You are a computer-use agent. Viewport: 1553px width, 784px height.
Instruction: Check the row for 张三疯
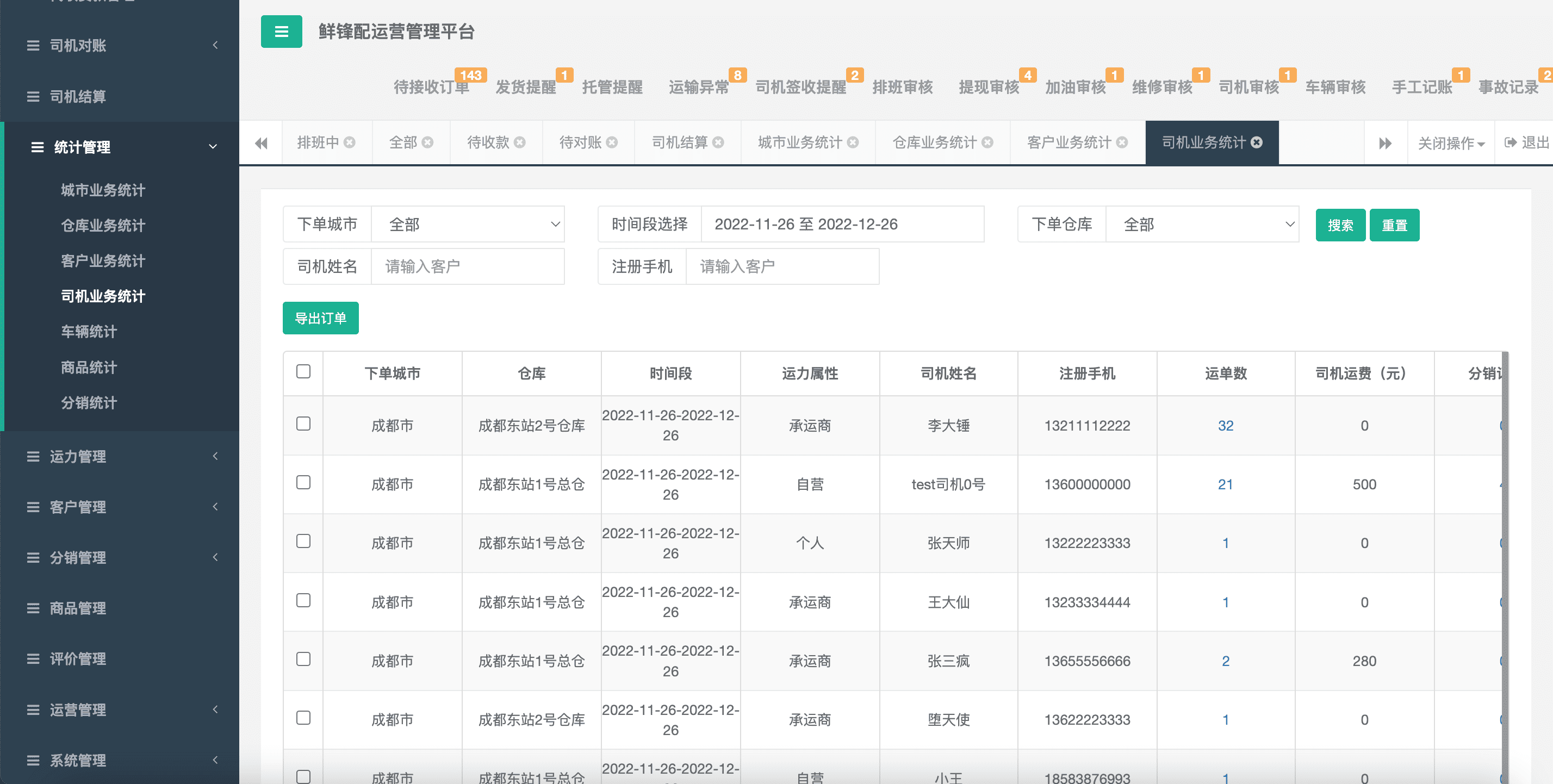[303, 659]
